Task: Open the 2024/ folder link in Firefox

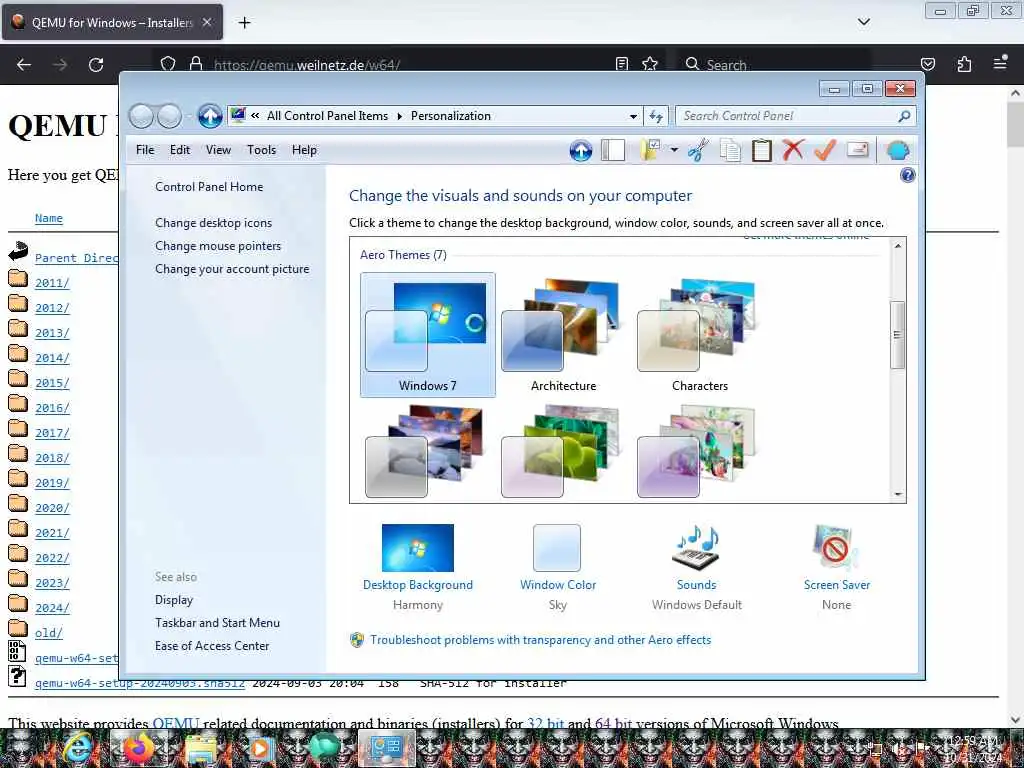Action: [52, 608]
